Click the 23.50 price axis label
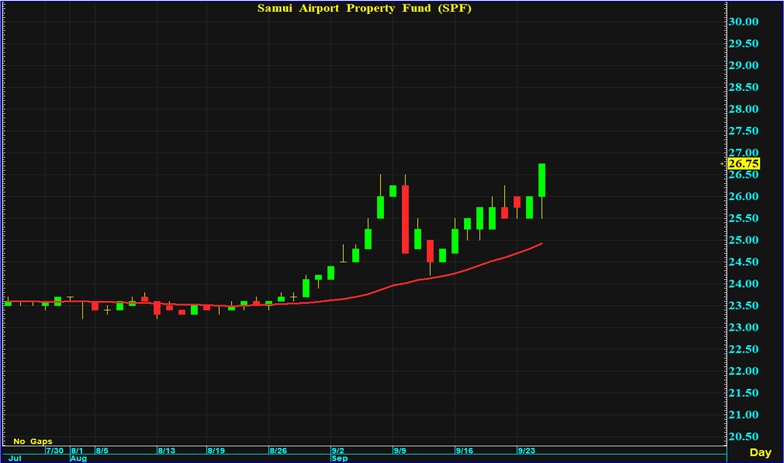 pos(744,306)
